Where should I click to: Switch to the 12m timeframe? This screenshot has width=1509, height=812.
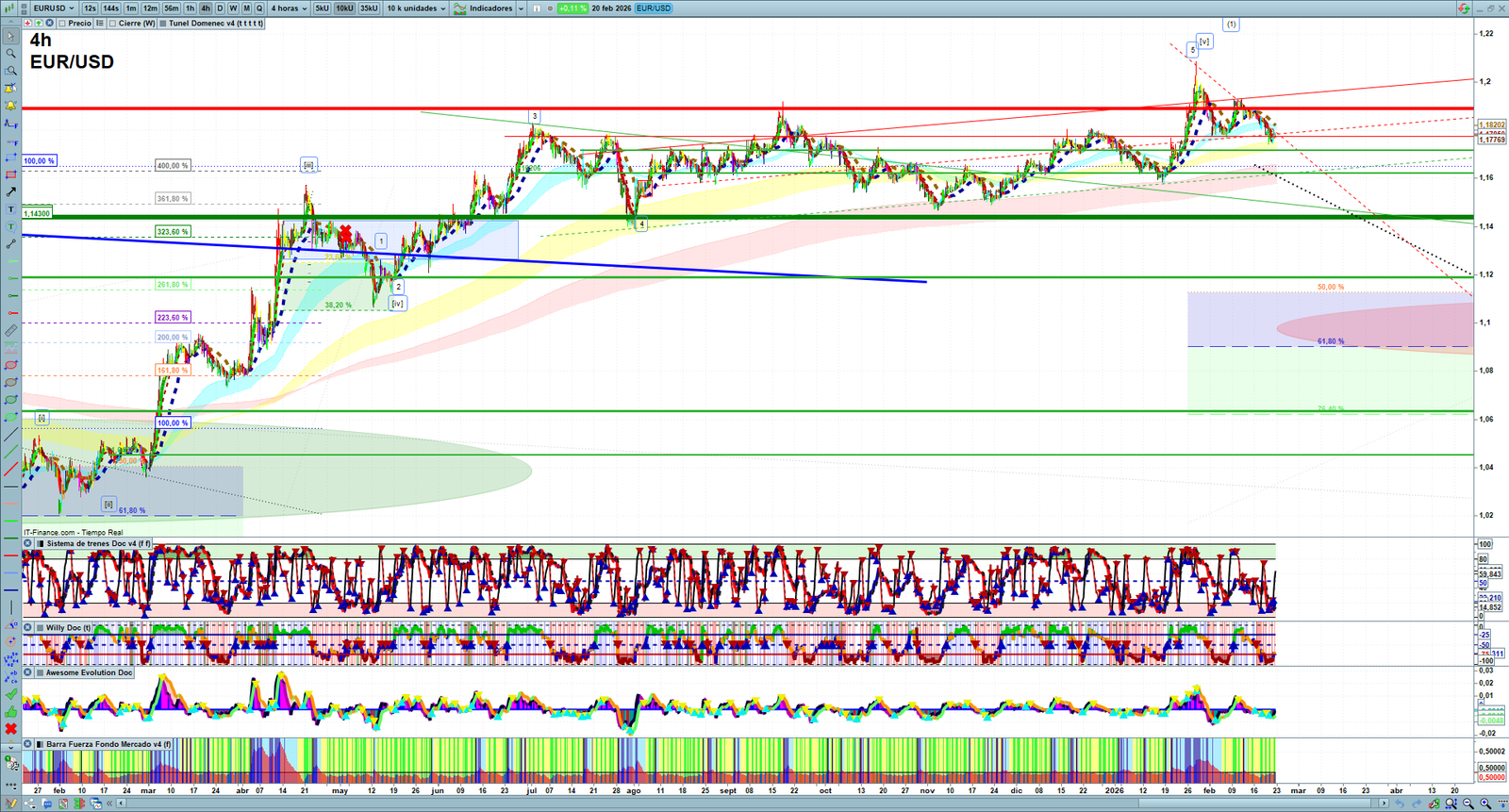point(150,8)
